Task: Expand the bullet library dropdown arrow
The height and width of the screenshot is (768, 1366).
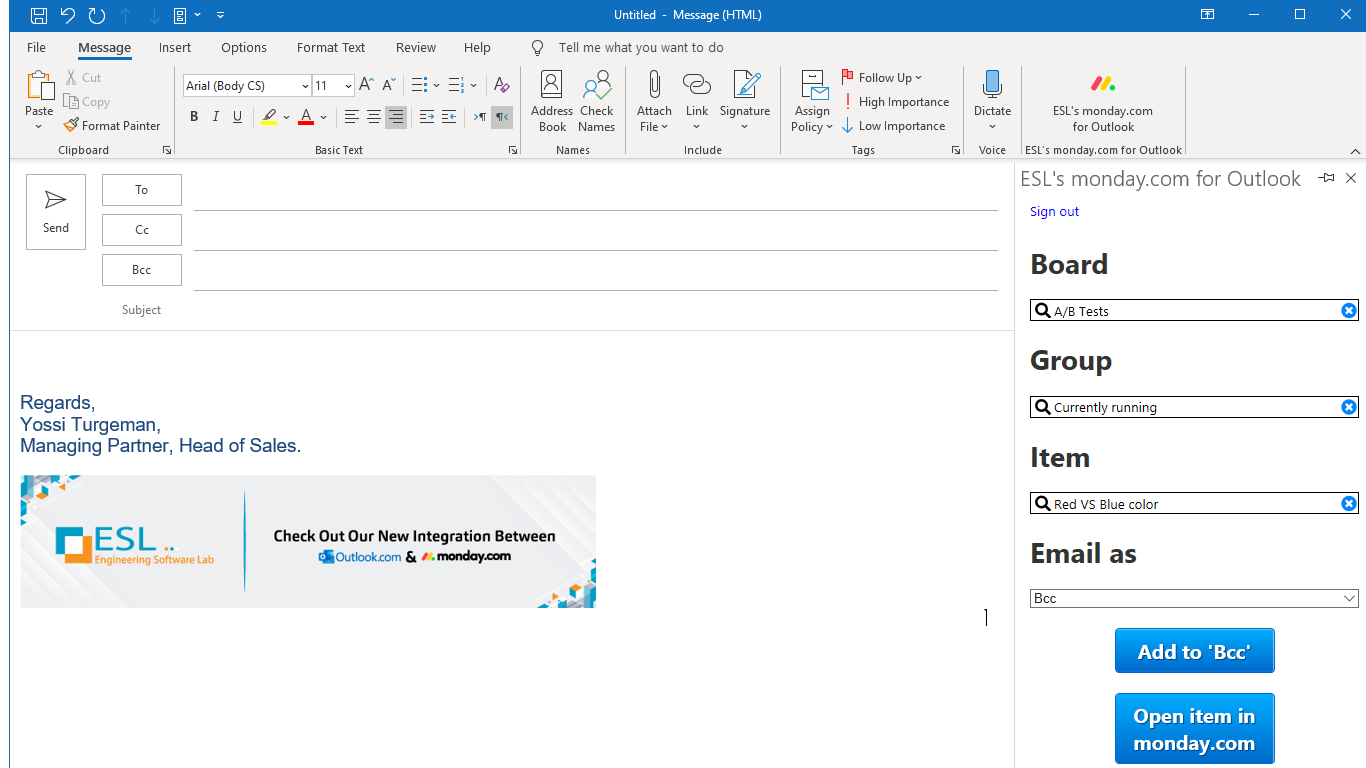Action: [436, 85]
